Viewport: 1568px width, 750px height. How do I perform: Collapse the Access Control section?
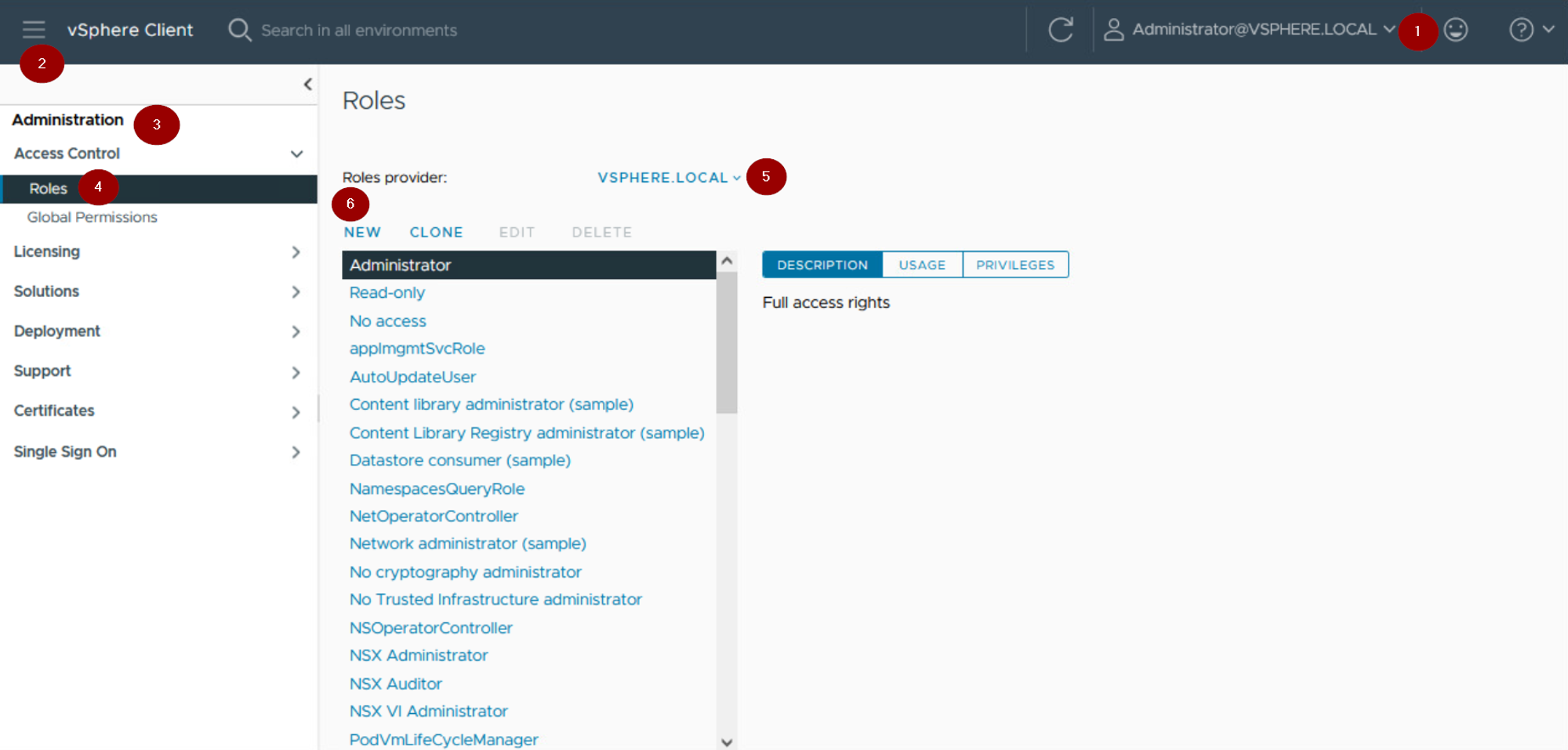[296, 154]
